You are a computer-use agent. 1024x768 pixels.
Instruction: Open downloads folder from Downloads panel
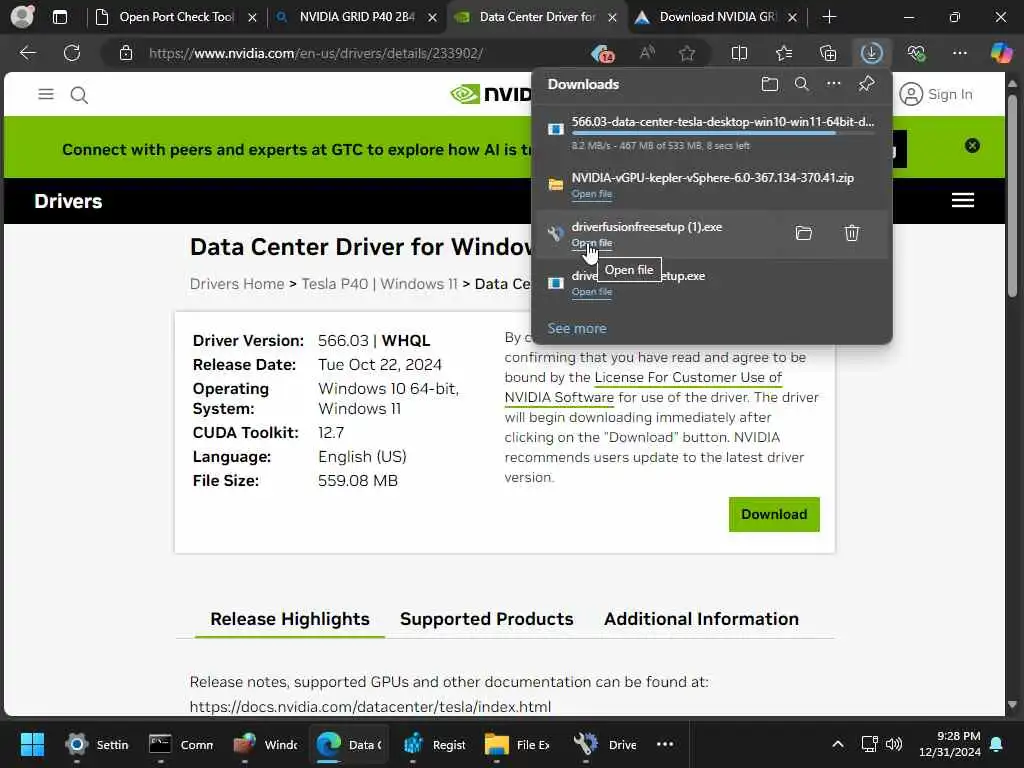(x=770, y=84)
